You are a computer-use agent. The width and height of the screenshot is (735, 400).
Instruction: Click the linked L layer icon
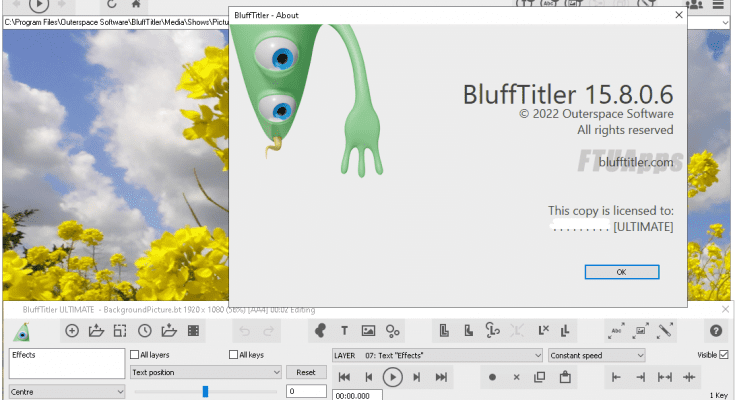(x=492, y=331)
